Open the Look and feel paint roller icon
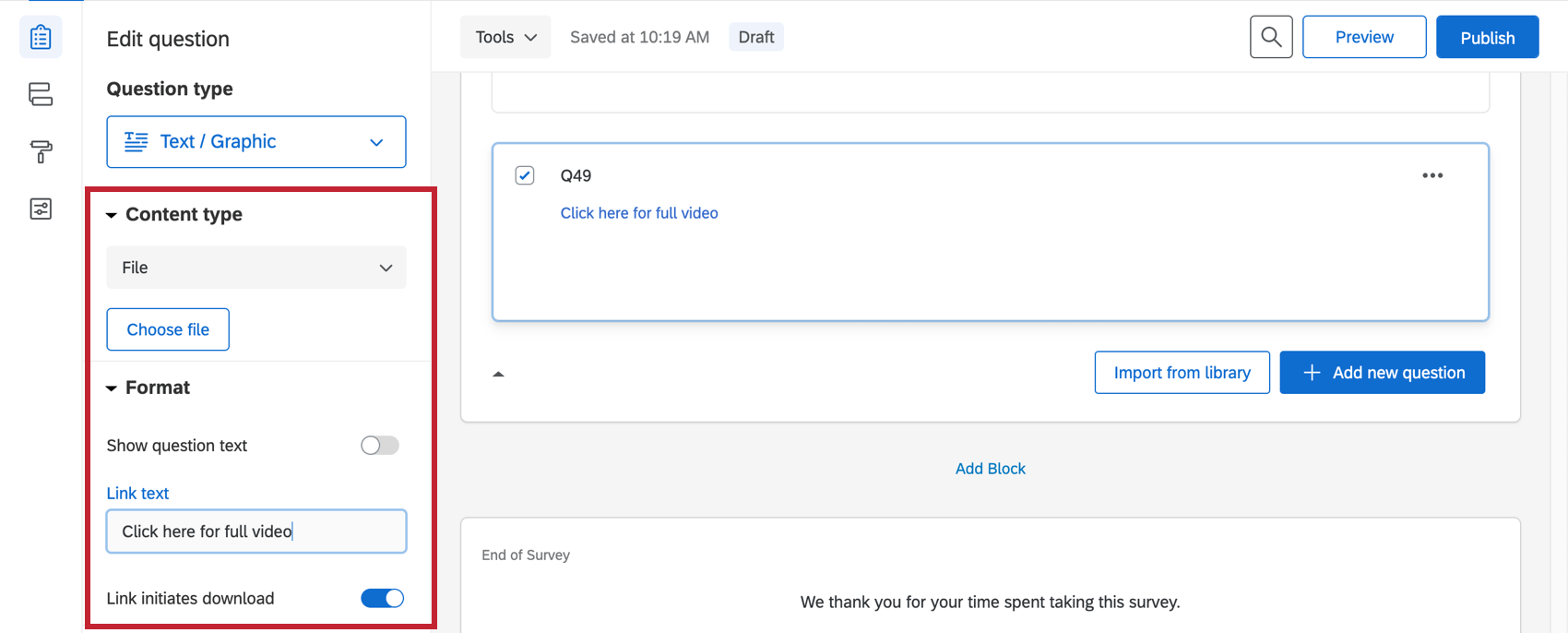This screenshot has height=633, width=1568. coord(41,151)
